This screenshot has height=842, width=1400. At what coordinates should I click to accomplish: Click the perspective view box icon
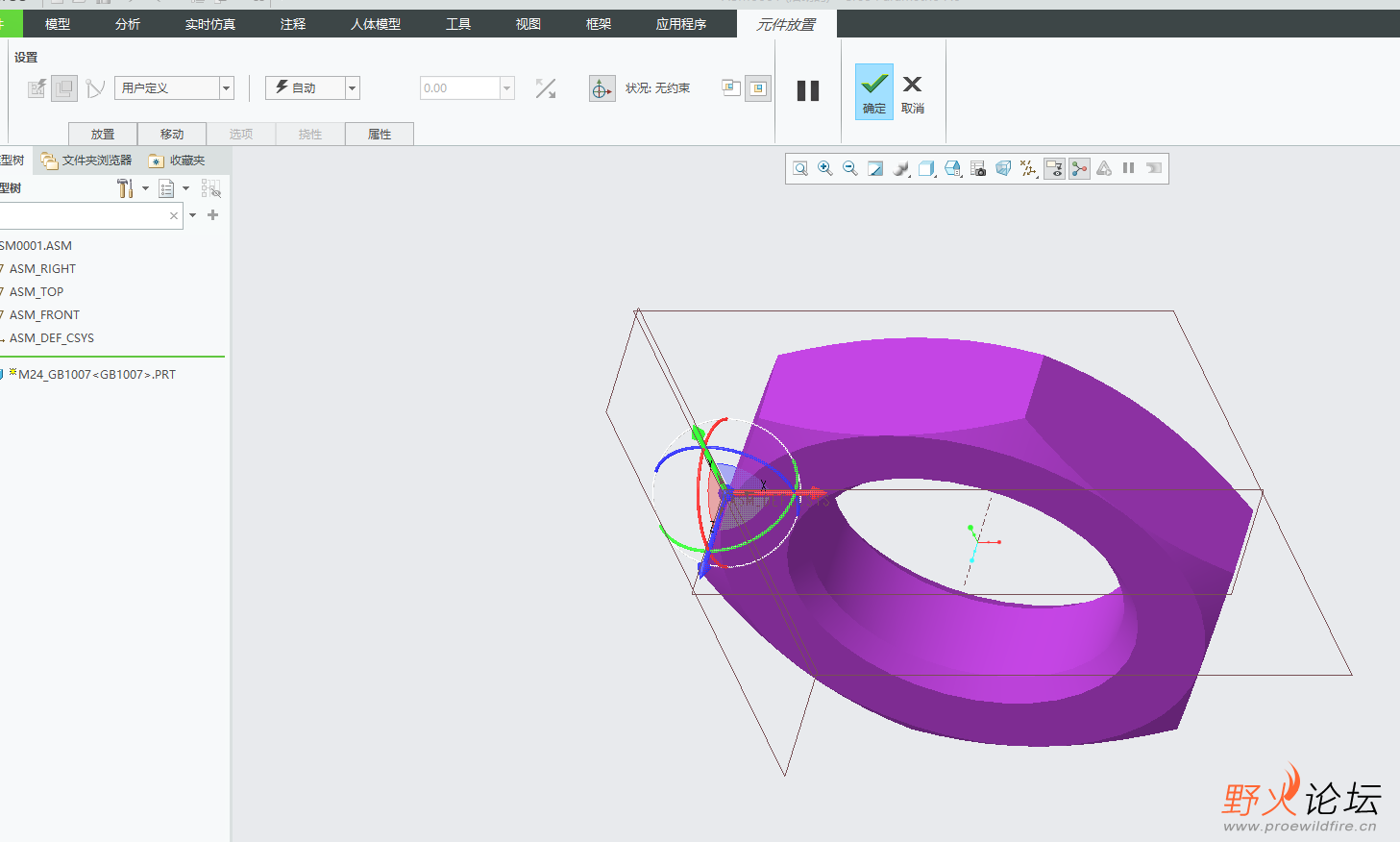coord(1003,169)
